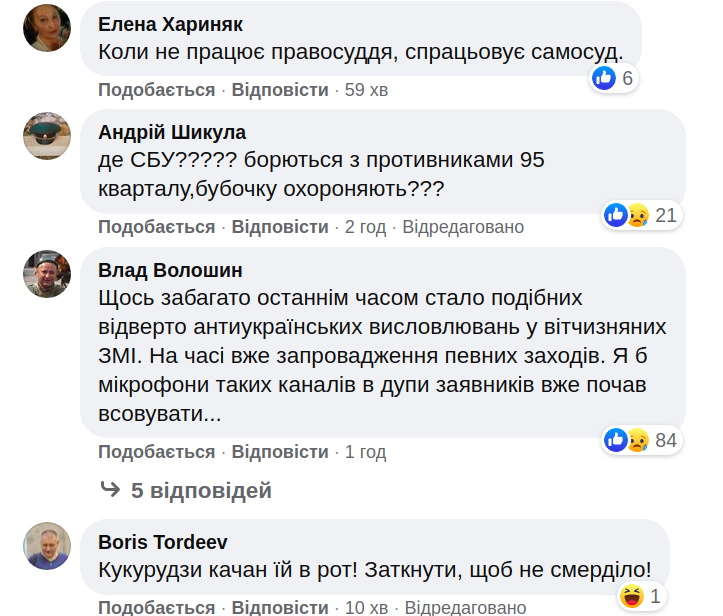Click laughing reaction on Boris Tordeev's comment
This screenshot has height=616, width=723.
pyautogui.click(x=631, y=597)
